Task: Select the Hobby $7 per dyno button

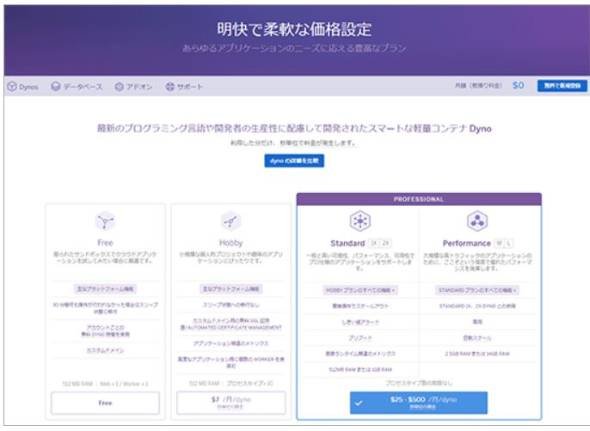Action: (x=231, y=403)
